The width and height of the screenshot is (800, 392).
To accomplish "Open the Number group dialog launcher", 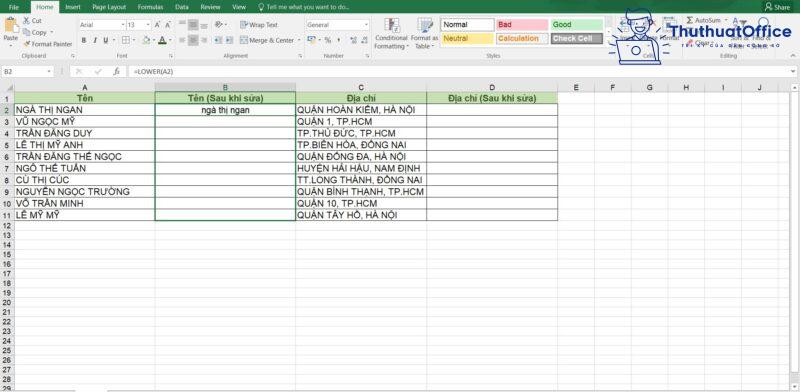I will point(367,56).
